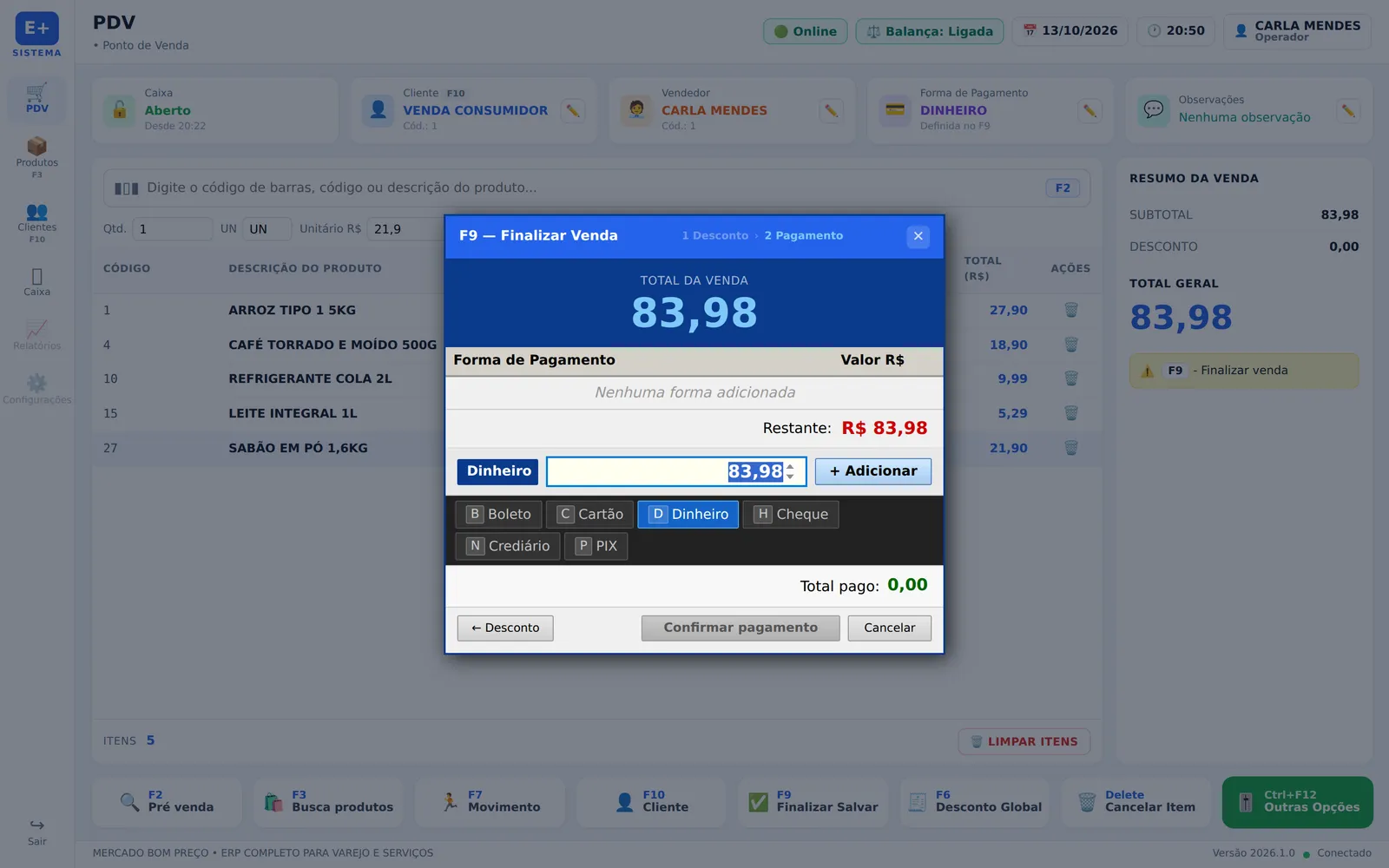The width and height of the screenshot is (1389, 868).
Task: Select Boleto payment method
Action: pos(498,515)
